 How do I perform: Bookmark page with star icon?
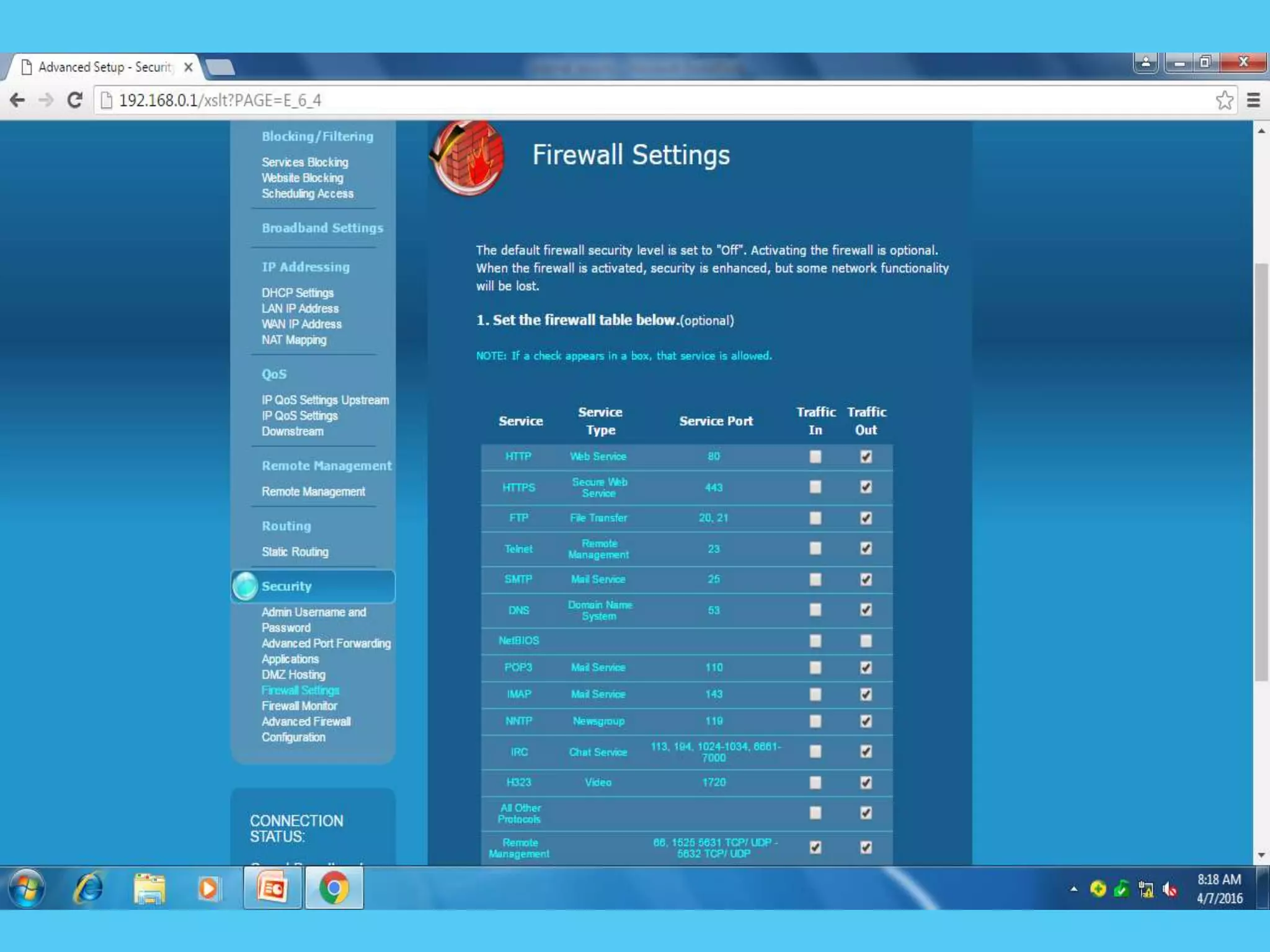(1224, 100)
